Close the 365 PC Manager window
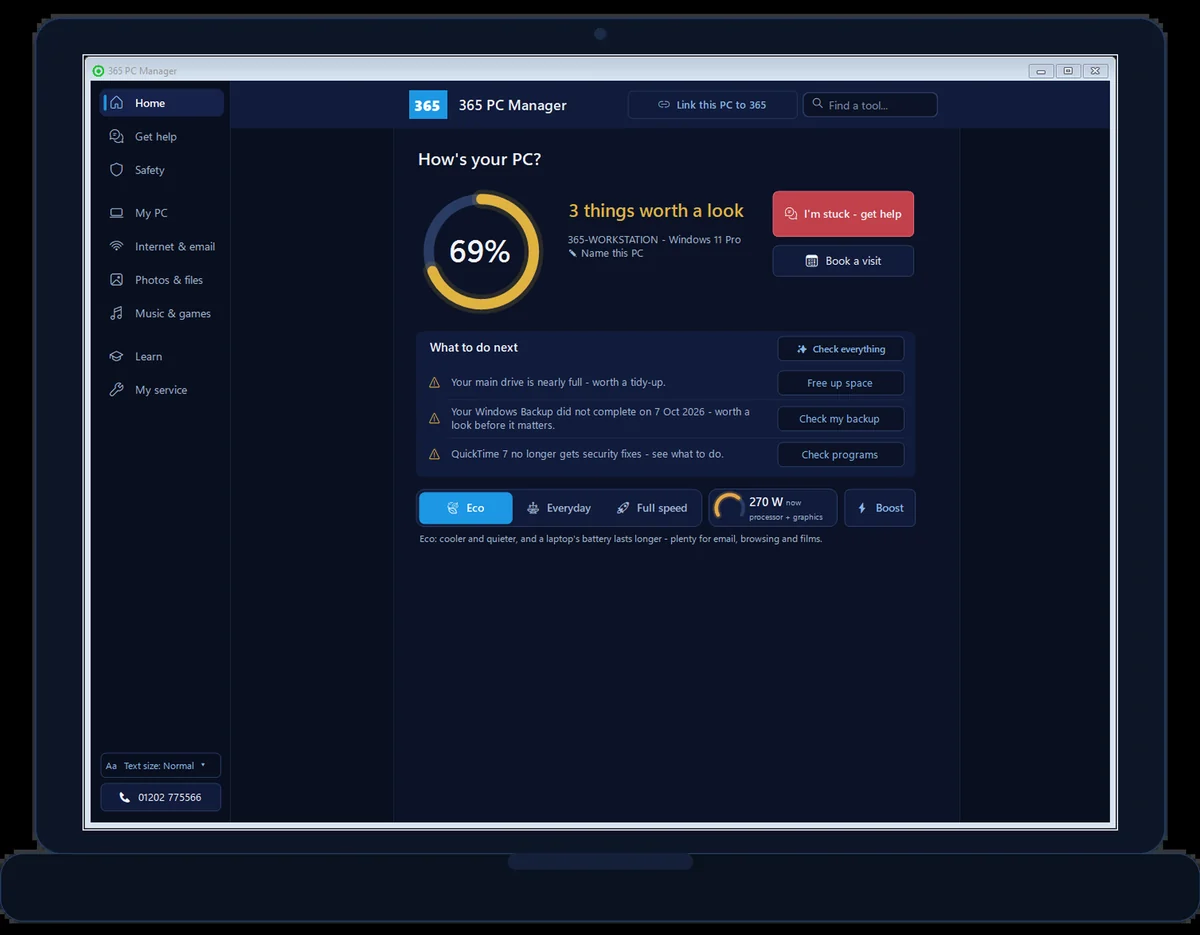 click(x=1097, y=71)
